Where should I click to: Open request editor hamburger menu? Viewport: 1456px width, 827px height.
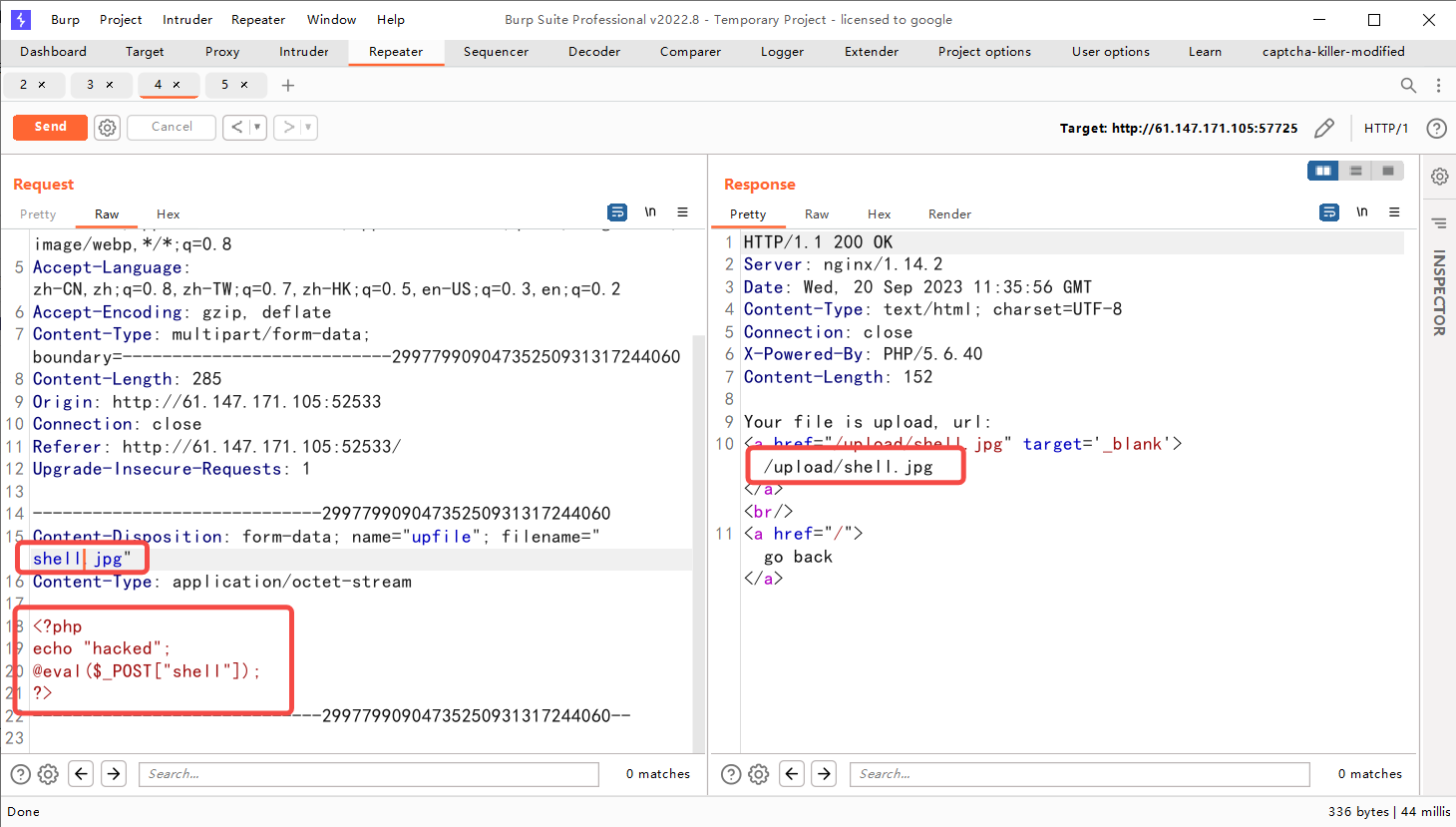tap(683, 211)
